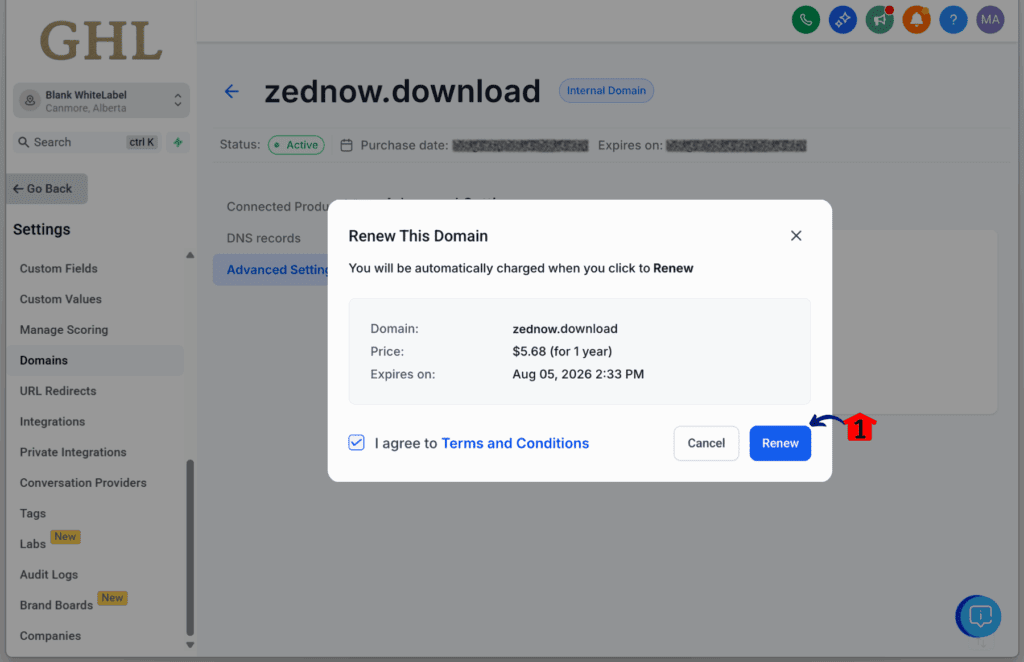Open the Terms and Conditions link
1024x662 pixels.
515,443
